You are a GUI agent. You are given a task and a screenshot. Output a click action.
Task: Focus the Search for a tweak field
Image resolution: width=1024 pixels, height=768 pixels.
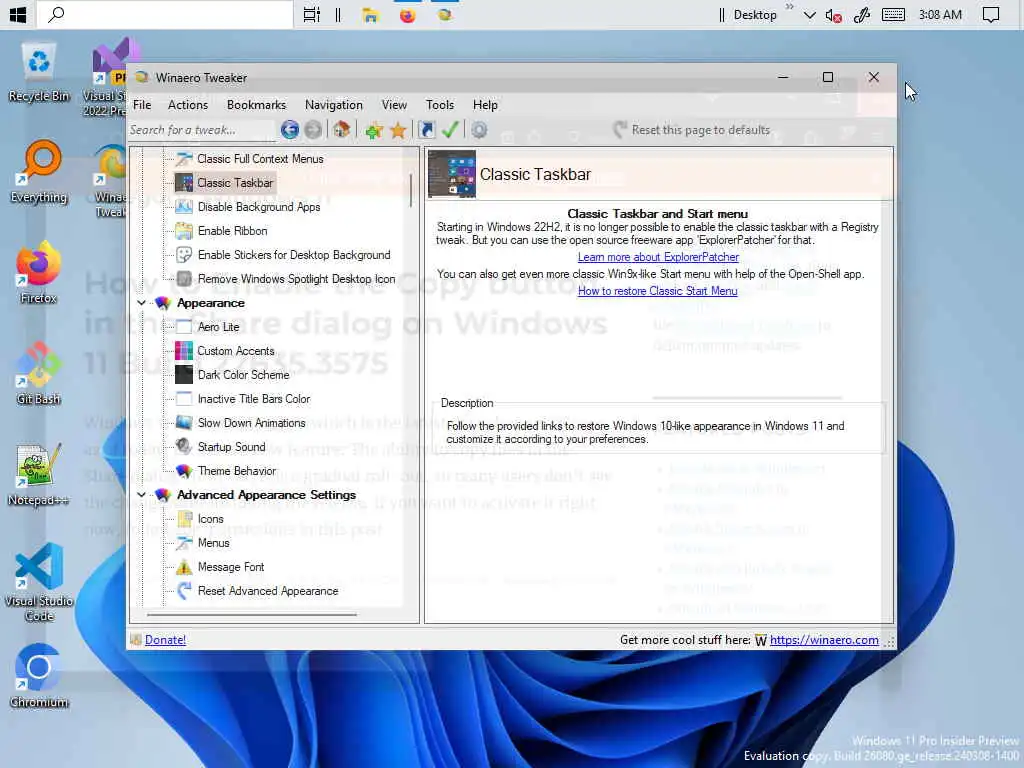pos(202,130)
